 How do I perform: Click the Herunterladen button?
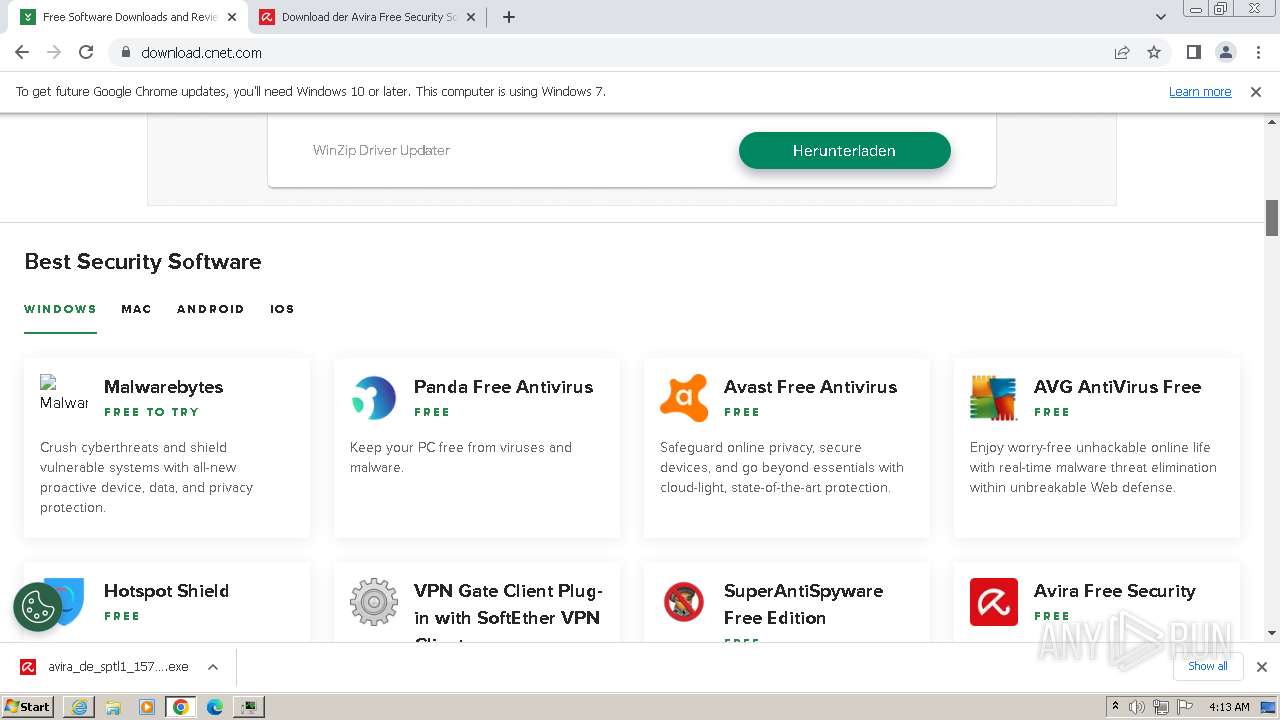[844, 150]
